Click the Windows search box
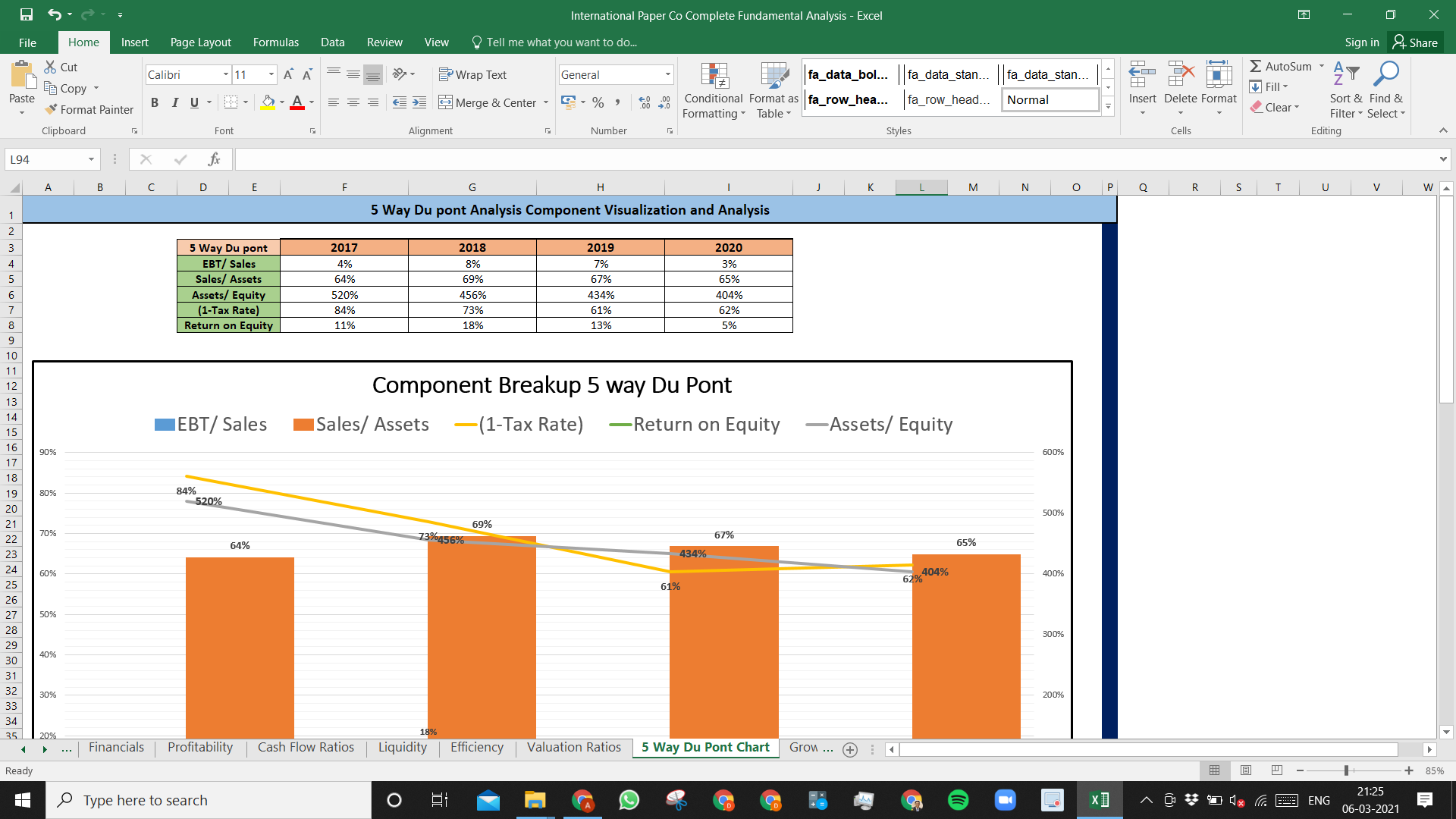This screenshot has width=1456, height=819. [209, 800]
